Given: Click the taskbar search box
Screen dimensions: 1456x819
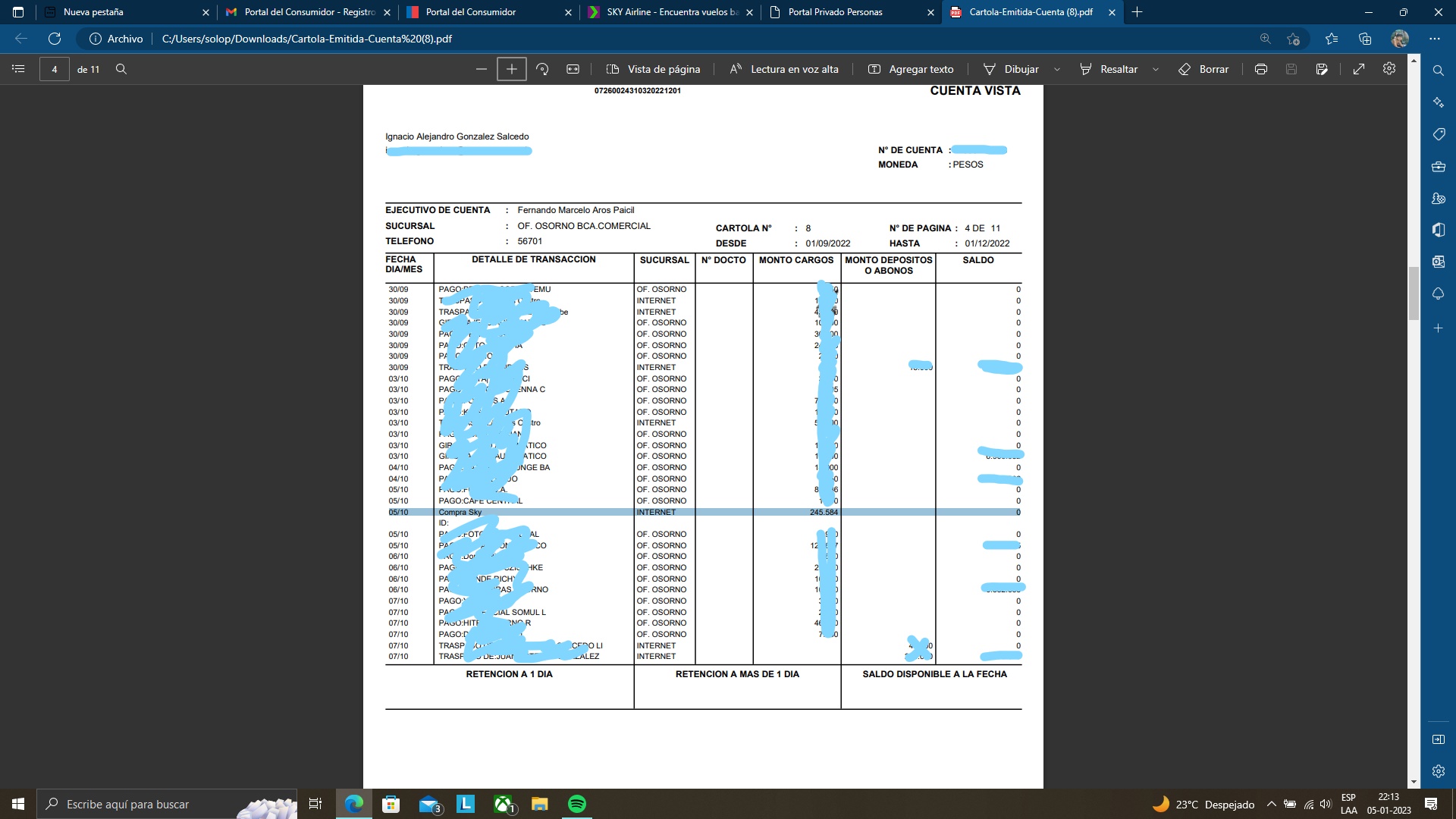Looking at the screenshot, I should [167, 804].
